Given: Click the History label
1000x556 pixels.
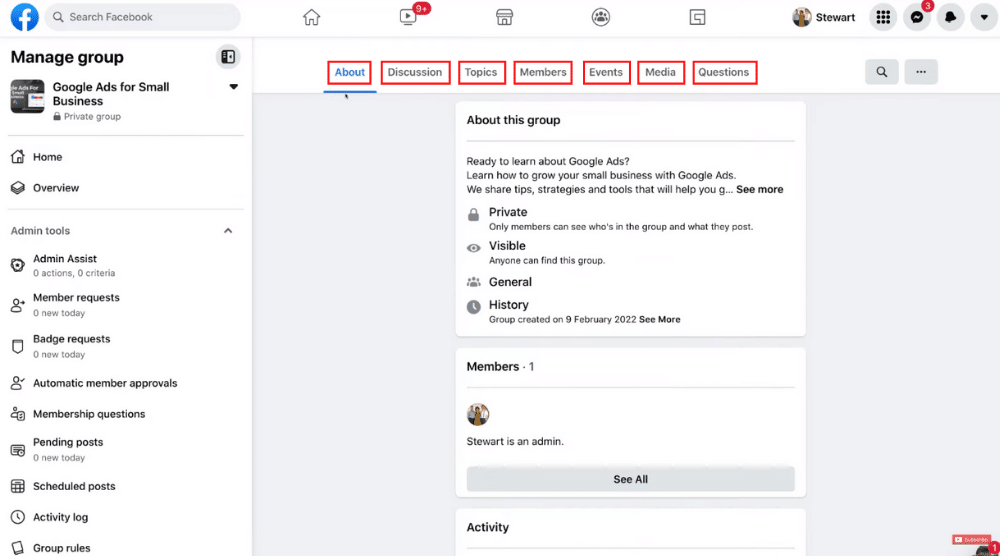Looking at the screenshot, I should (x=508, y=305).
